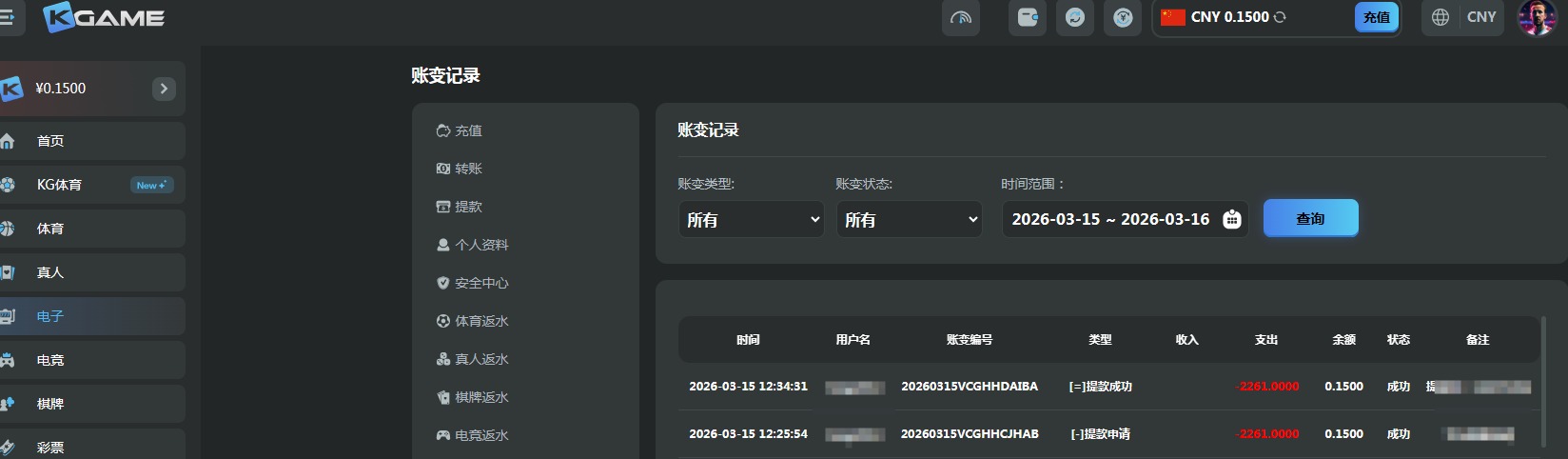Open 电竞返水 rebate menu item
Screen dimensions: 1568x459
[x=481, y=435]
